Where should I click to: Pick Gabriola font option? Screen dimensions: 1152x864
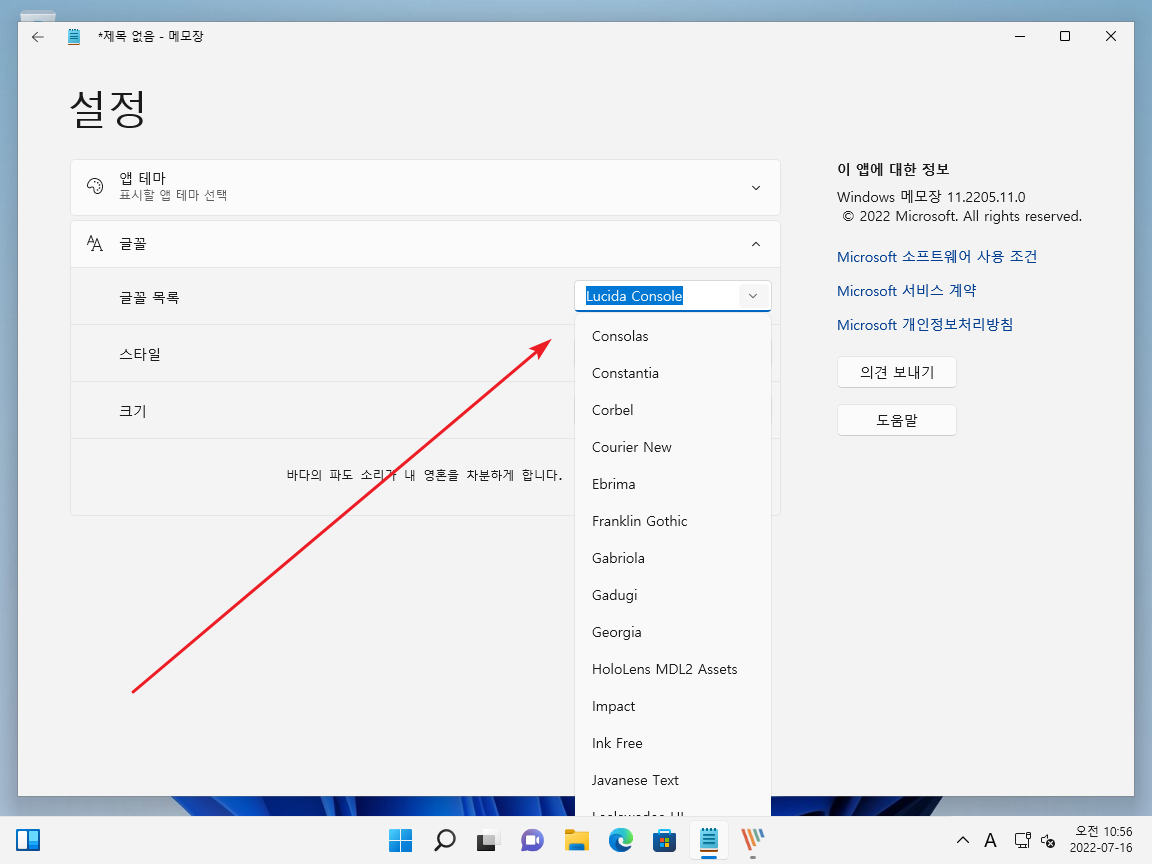coord(673,558)
